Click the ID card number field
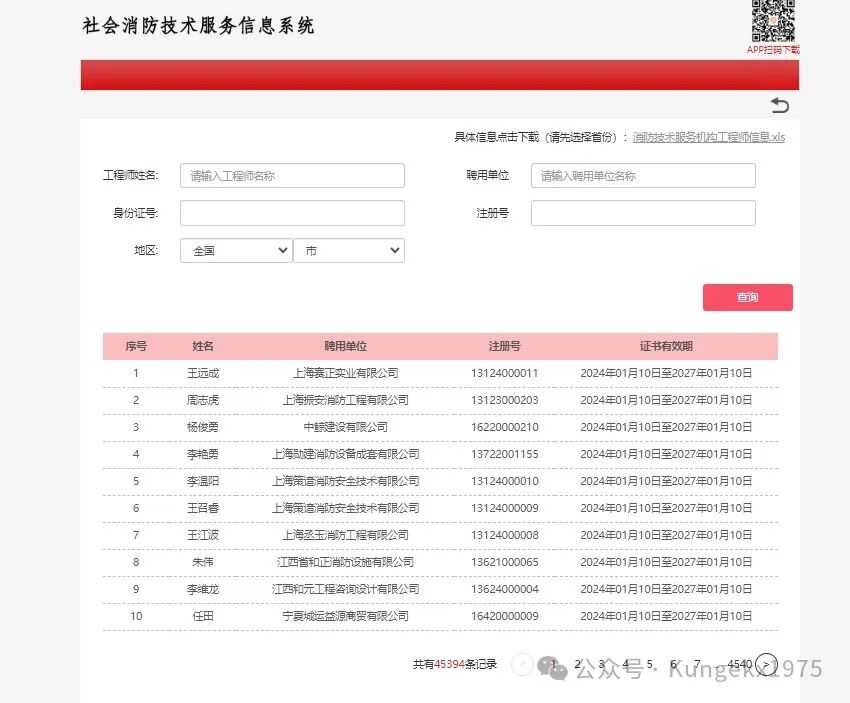Viewport: 850px width, 703px height. (x=292, y=213)
